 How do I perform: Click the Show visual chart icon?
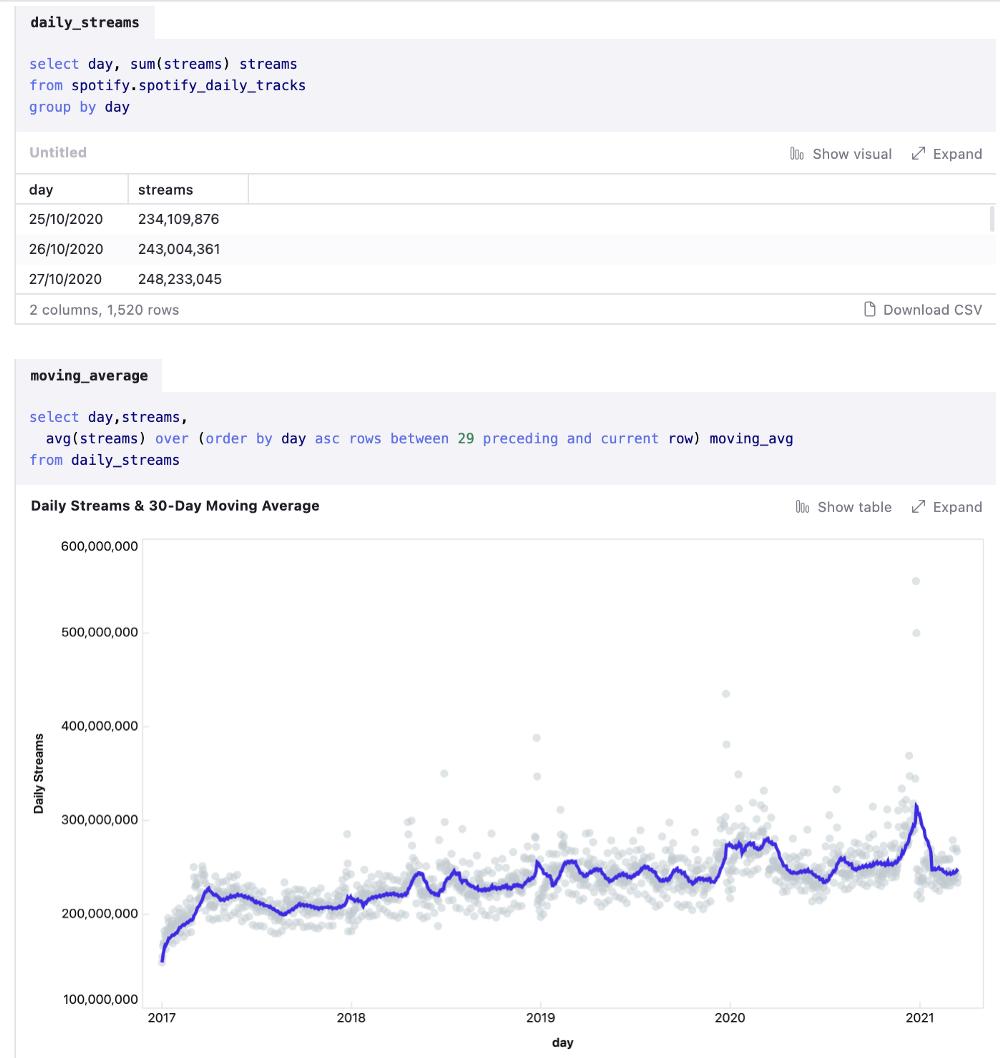[x=797, y=154]
